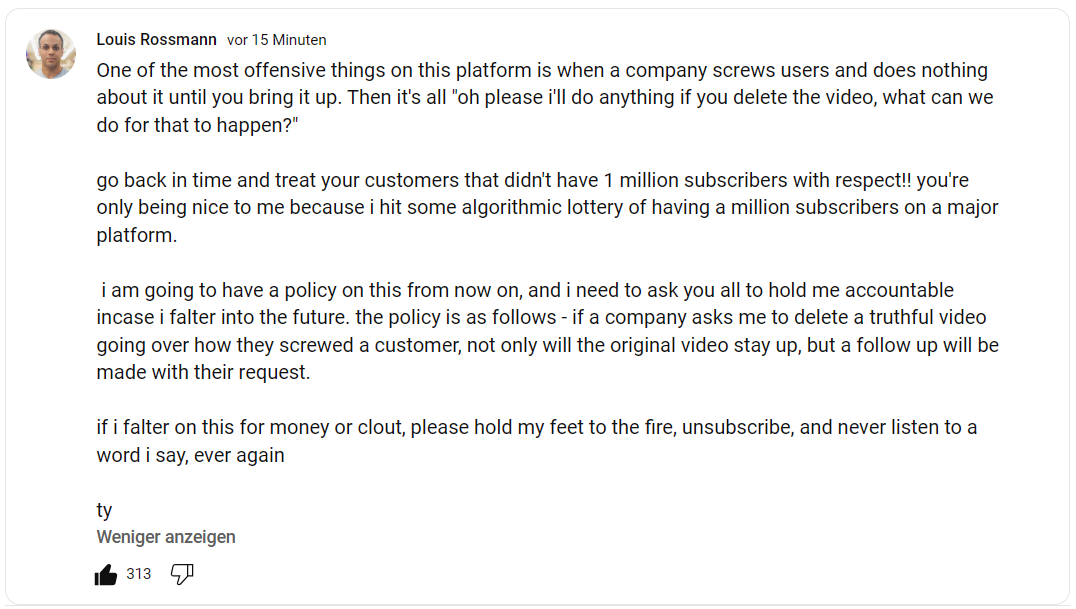Image resolution: width=1076 pixels, height=609 pixels.
Task: Click the line starting 'go back in time'
Action: point(532,181)
